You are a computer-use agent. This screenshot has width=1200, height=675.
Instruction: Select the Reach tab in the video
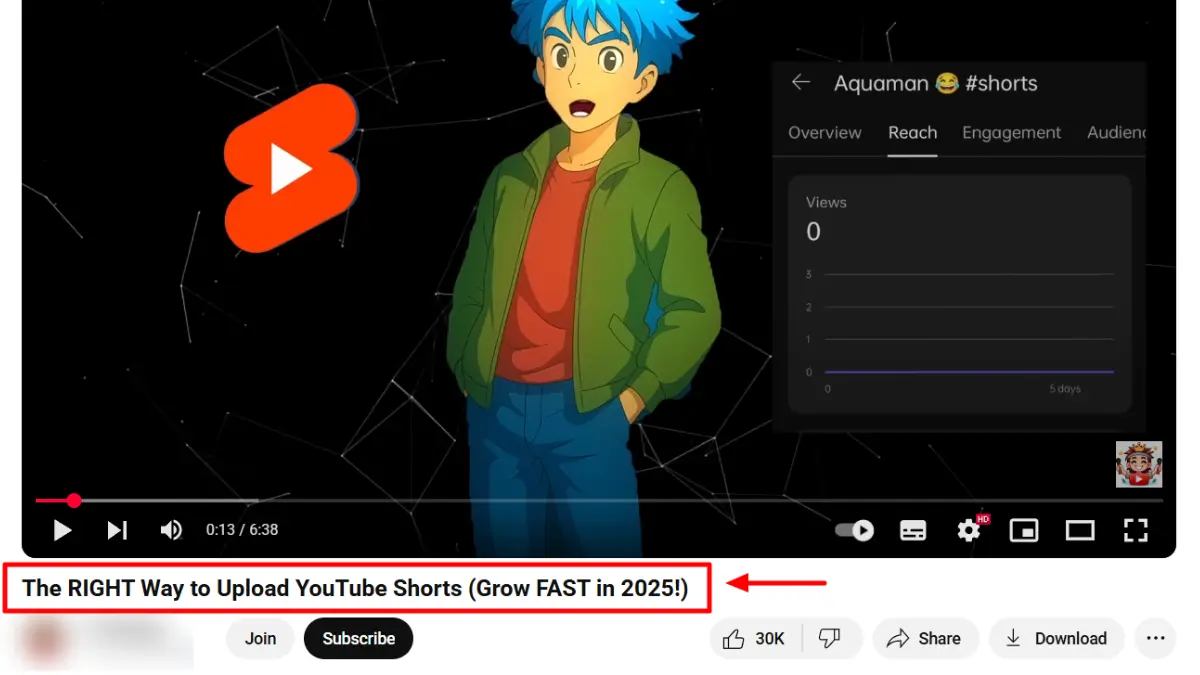click(913, 132)
